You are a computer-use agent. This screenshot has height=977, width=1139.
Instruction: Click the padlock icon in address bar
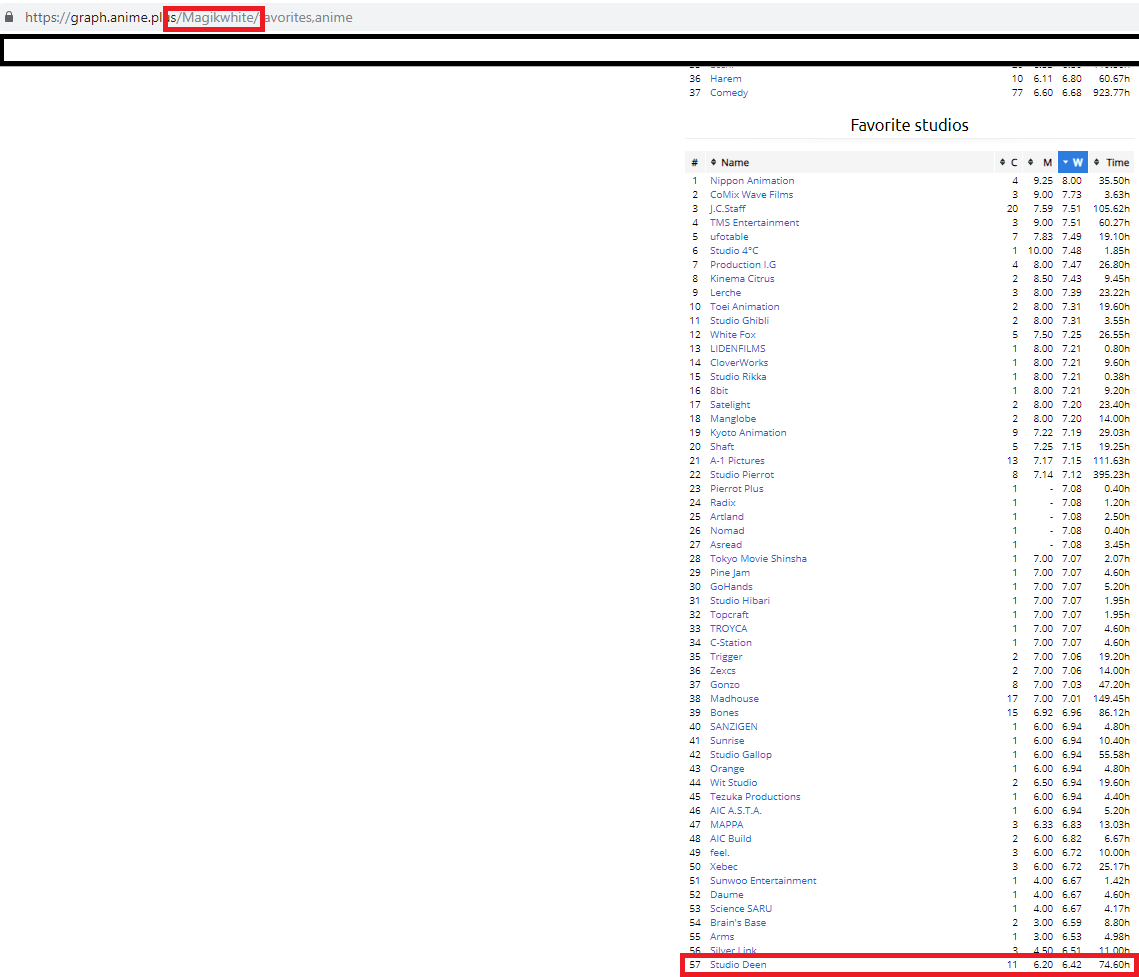[x=10, y=17]
